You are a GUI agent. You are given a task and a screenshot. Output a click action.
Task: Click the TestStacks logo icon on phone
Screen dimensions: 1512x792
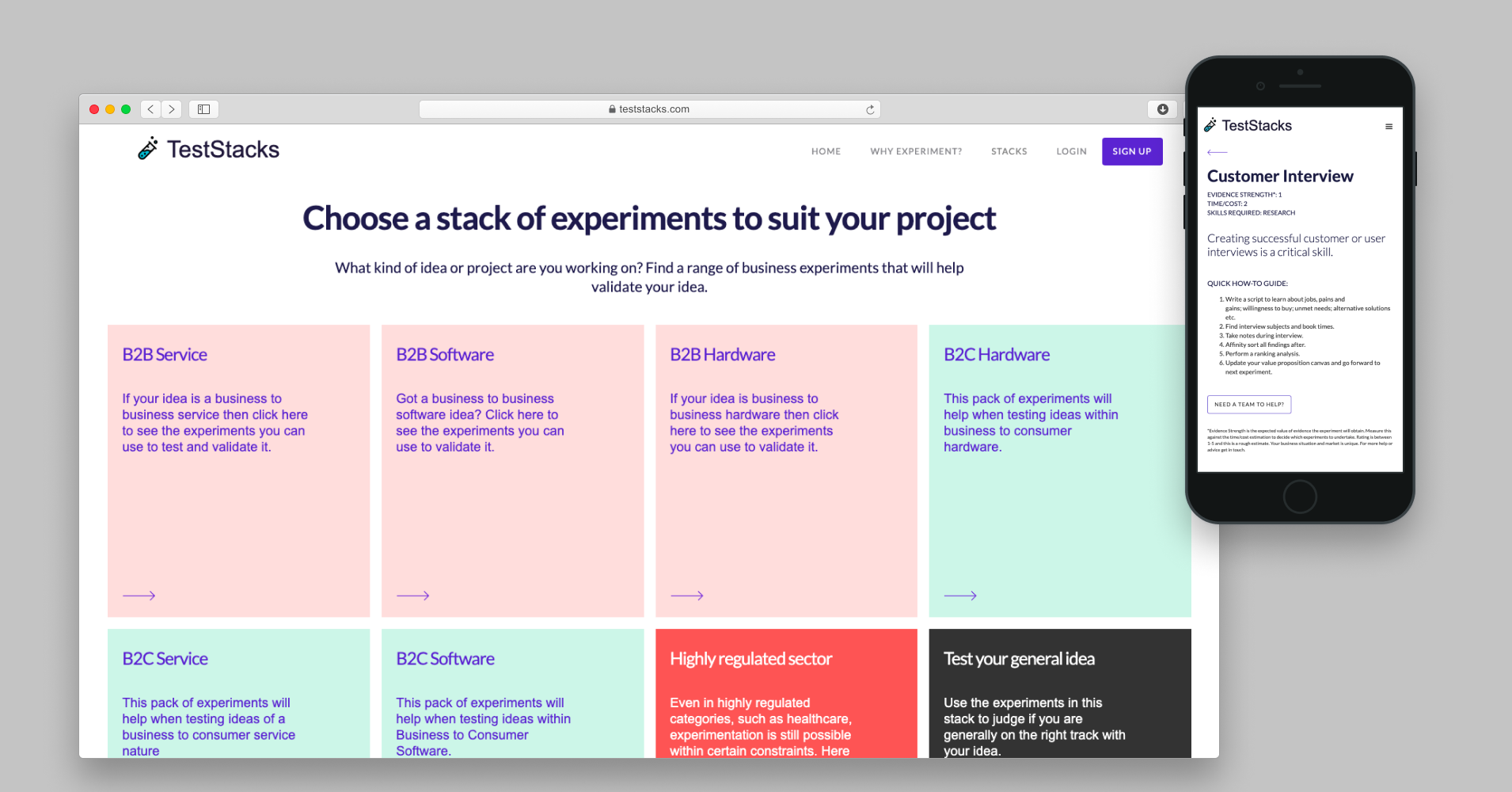click(x=1210, y=125)
